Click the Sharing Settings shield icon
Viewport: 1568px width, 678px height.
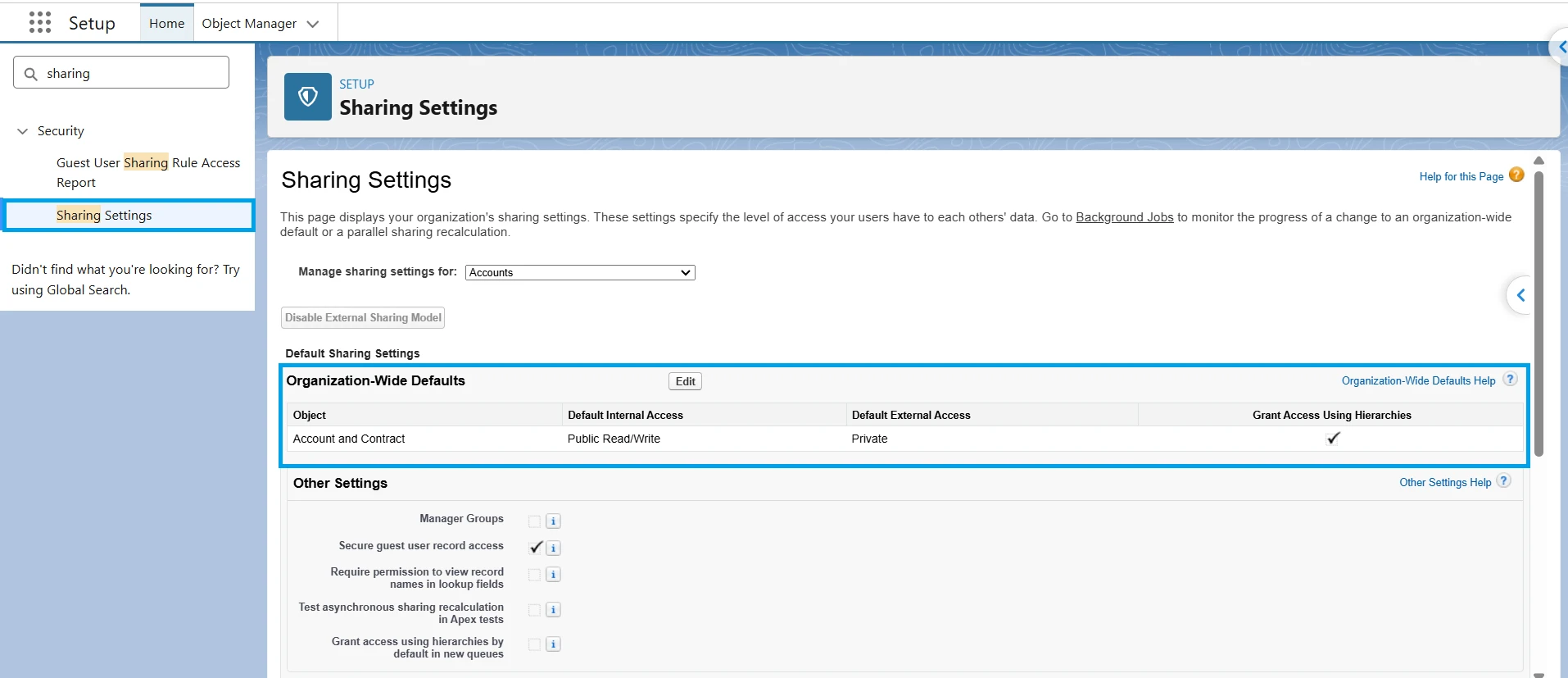[x=308, y=97]
